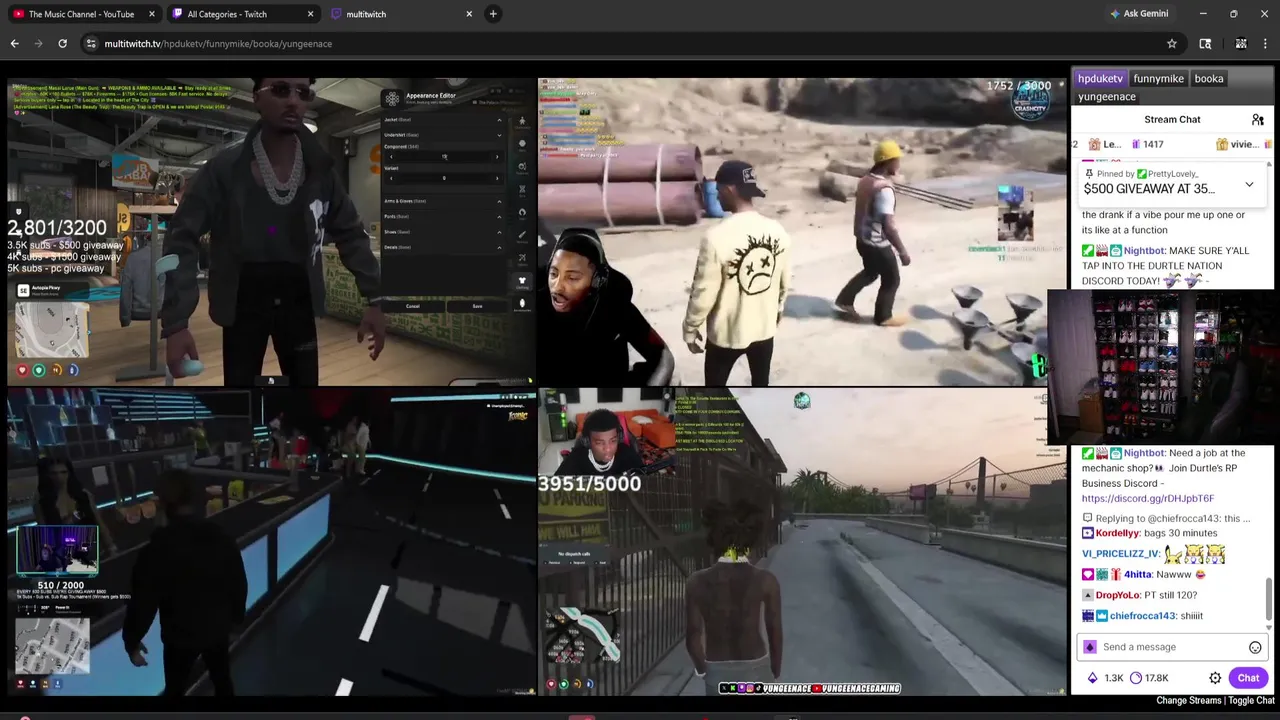Screen dimensions: 1280x720
Task: Reload the multitwitch page
Action: 62,43
